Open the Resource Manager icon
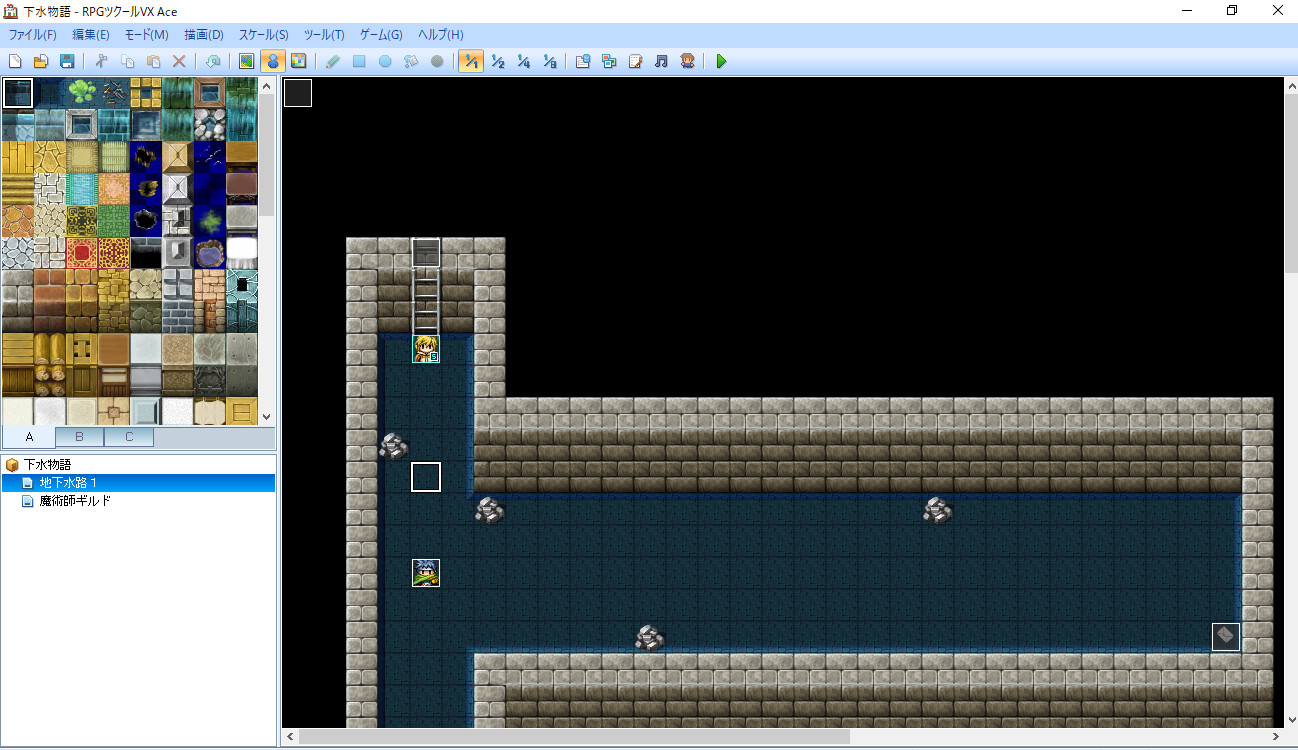 tap(609, 62)
